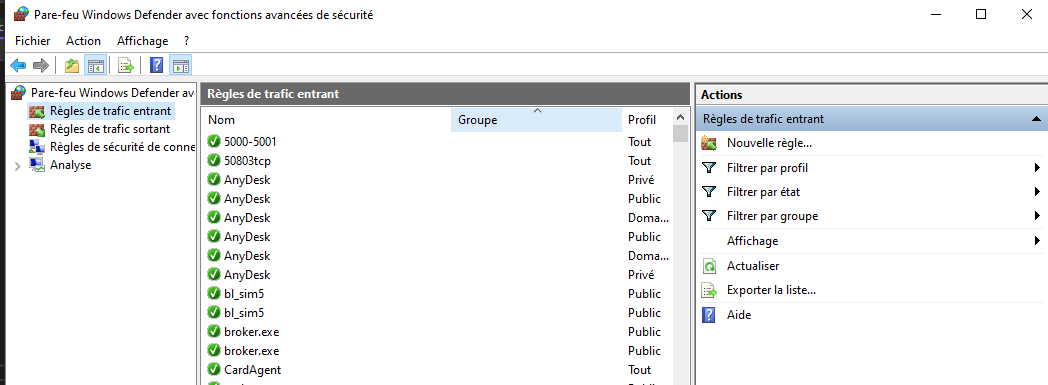Click the blue Help toolbar icon
The height and width of the screenshot is (385, 1048).
(x=156, y=66)
